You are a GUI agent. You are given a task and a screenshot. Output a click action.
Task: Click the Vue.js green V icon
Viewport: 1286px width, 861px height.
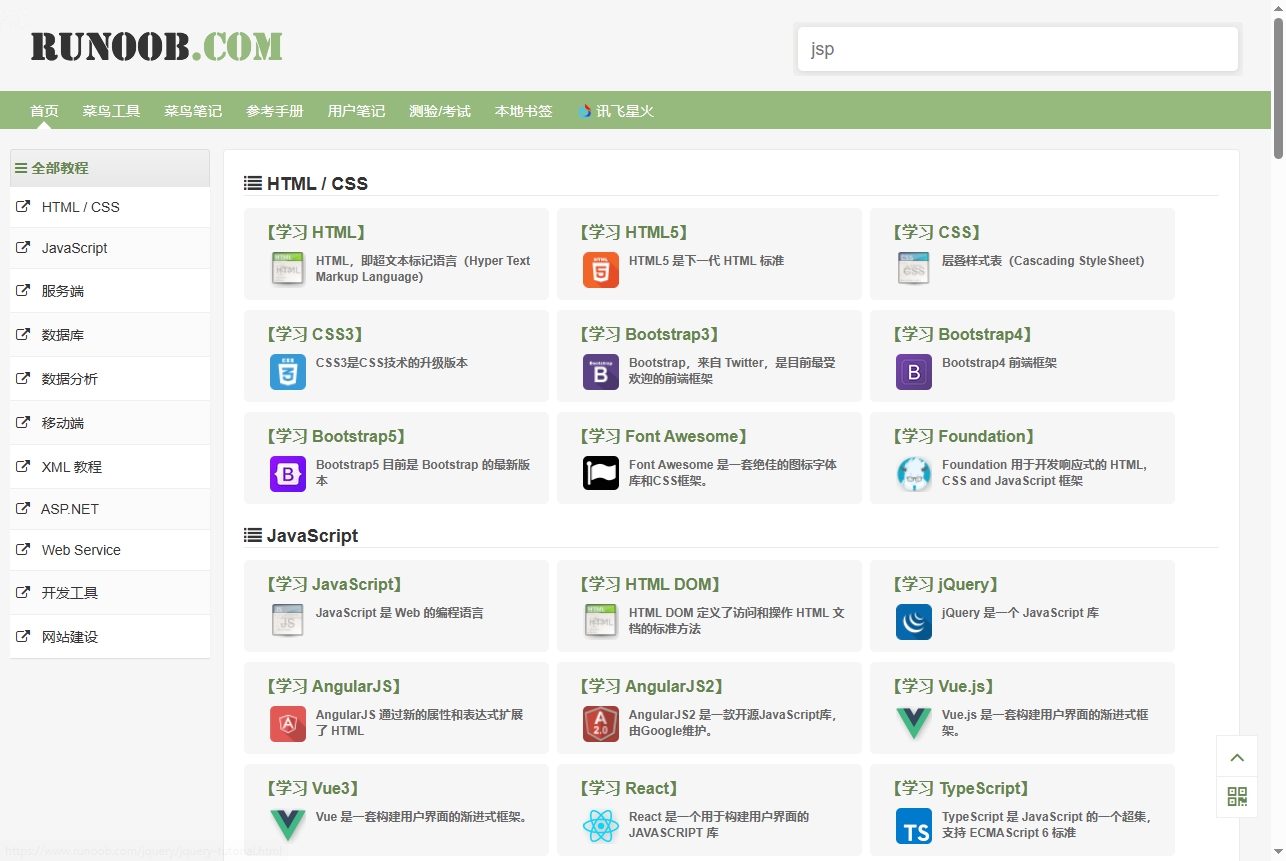(914, 724)
